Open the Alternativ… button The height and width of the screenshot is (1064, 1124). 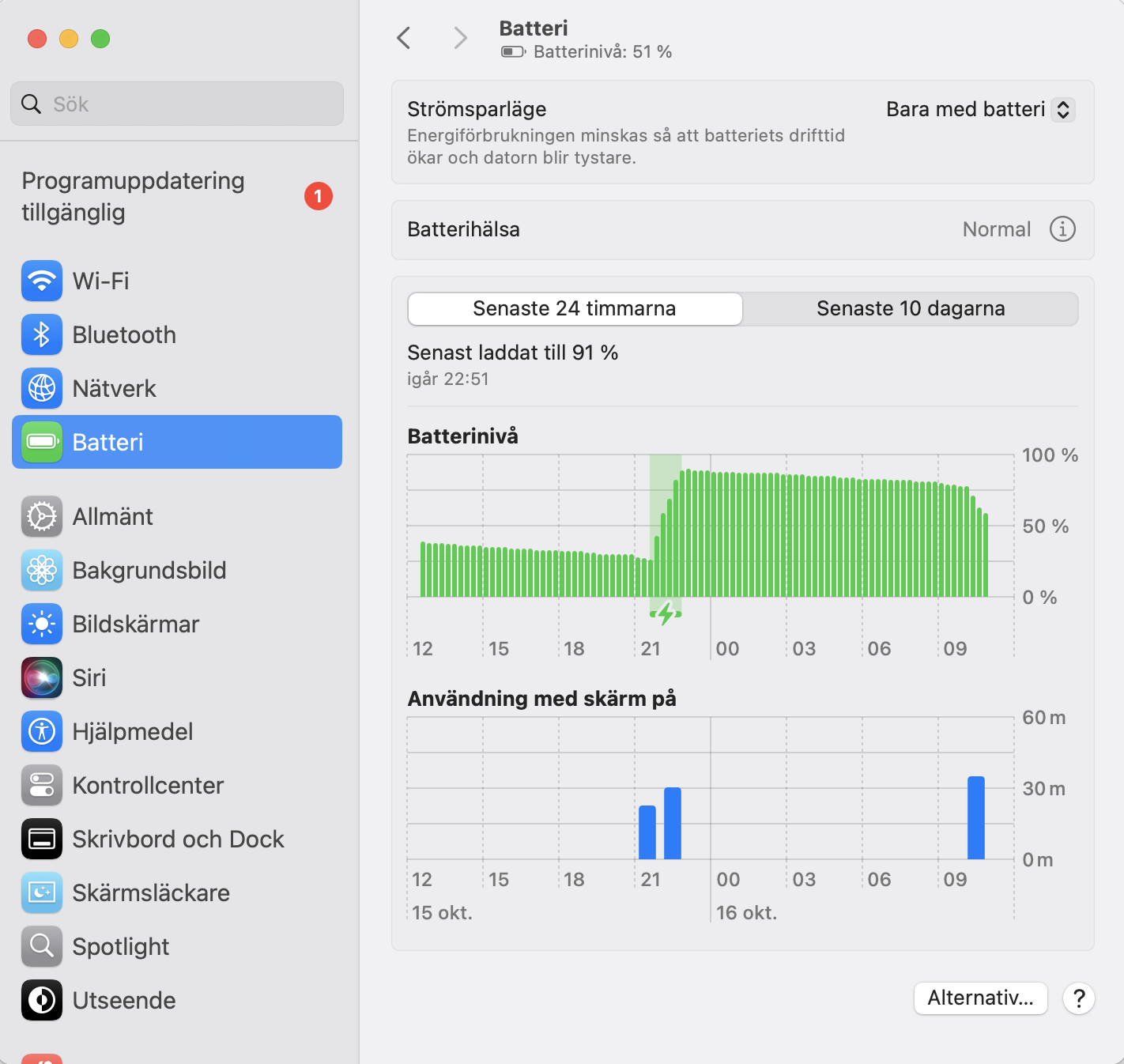pyautogui.click(x=981, y=998)
